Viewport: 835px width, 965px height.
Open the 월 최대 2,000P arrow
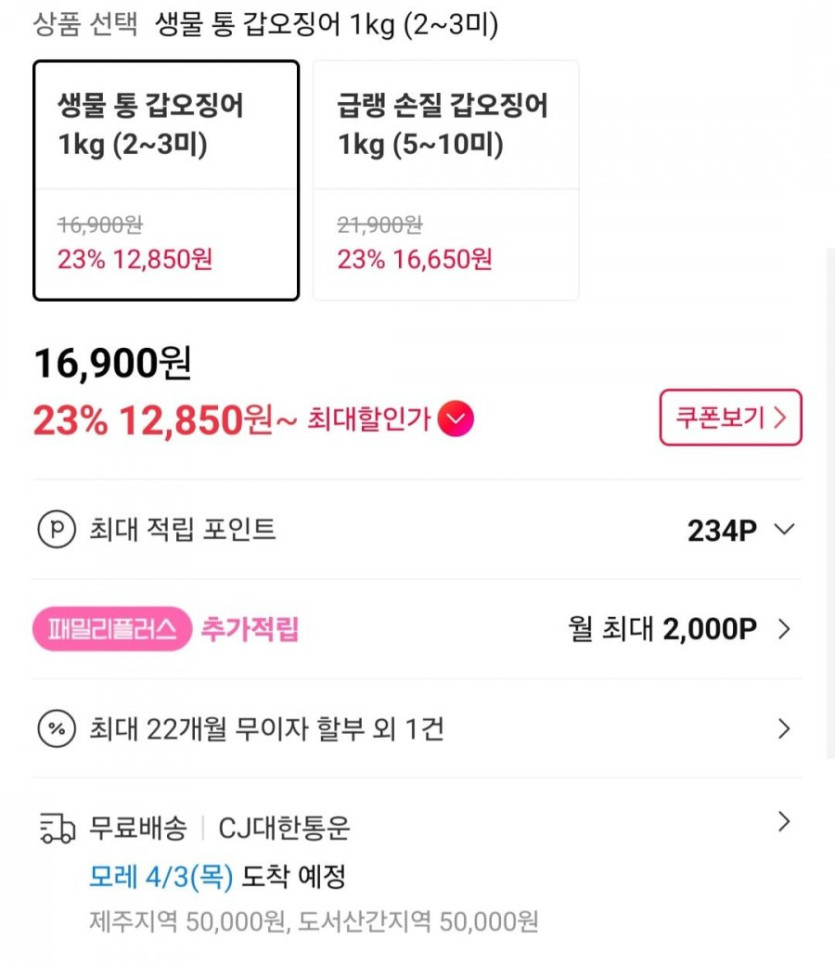coord(785,629)
